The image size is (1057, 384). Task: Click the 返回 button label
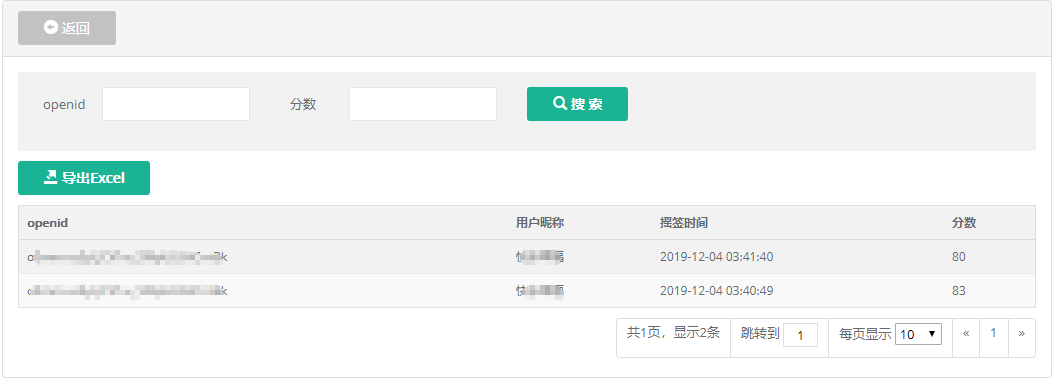pos(76,28)
